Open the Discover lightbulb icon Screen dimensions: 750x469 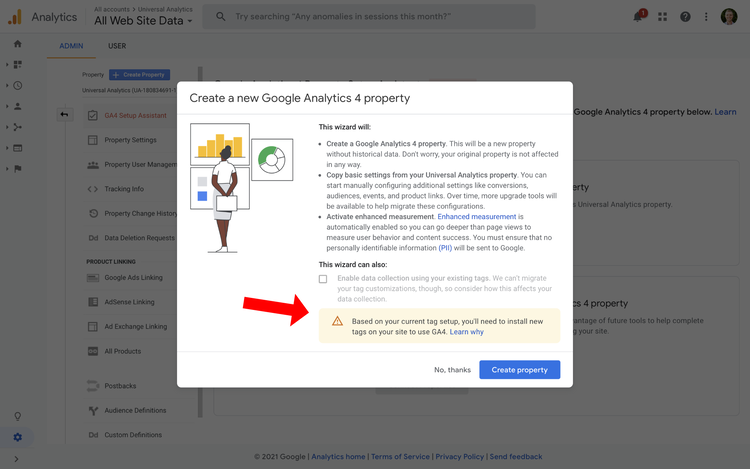pyautogui.click(x=18, y=416)
